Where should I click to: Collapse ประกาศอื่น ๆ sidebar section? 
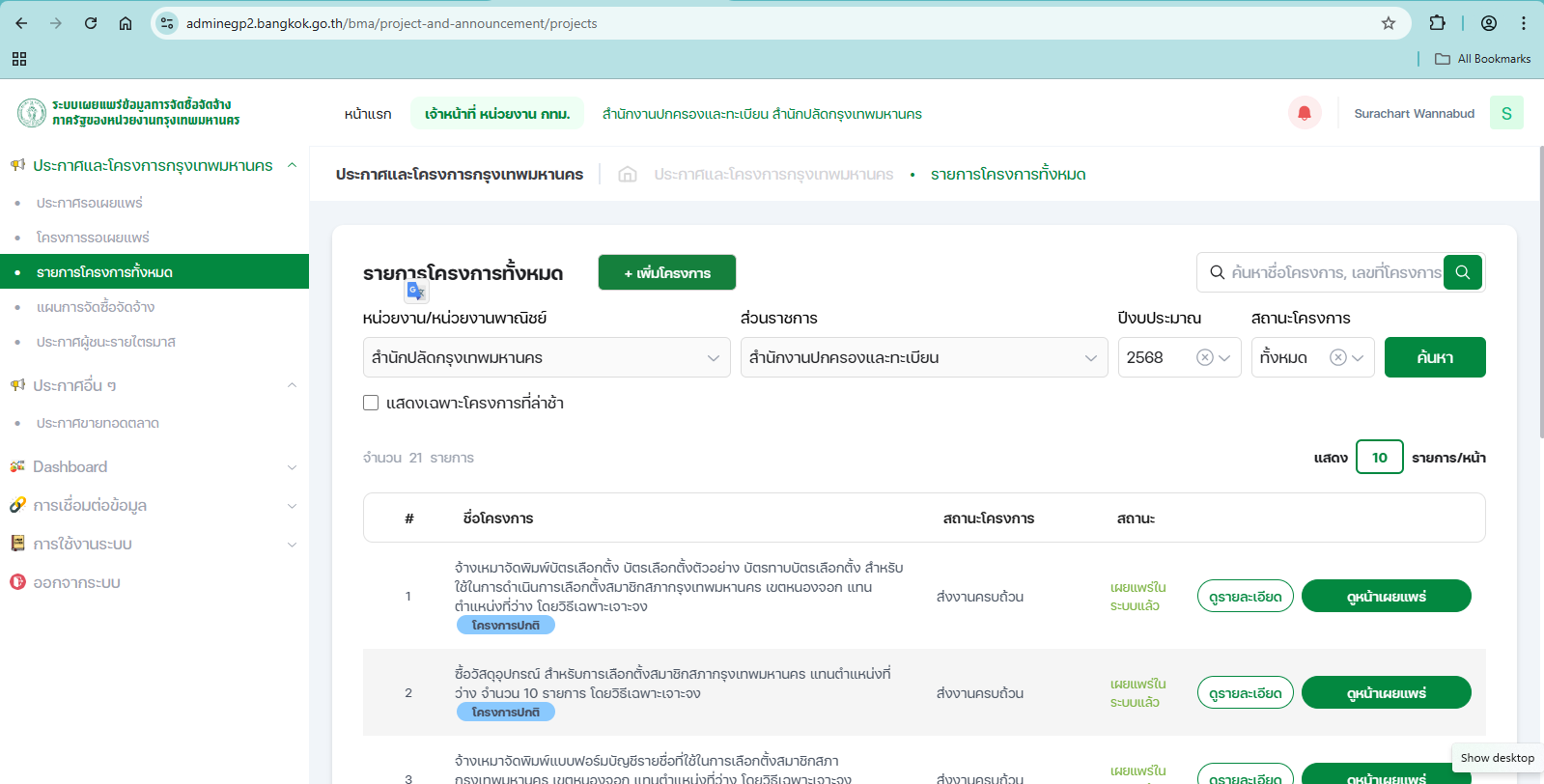pyautogui.click(x=292, y=385)
